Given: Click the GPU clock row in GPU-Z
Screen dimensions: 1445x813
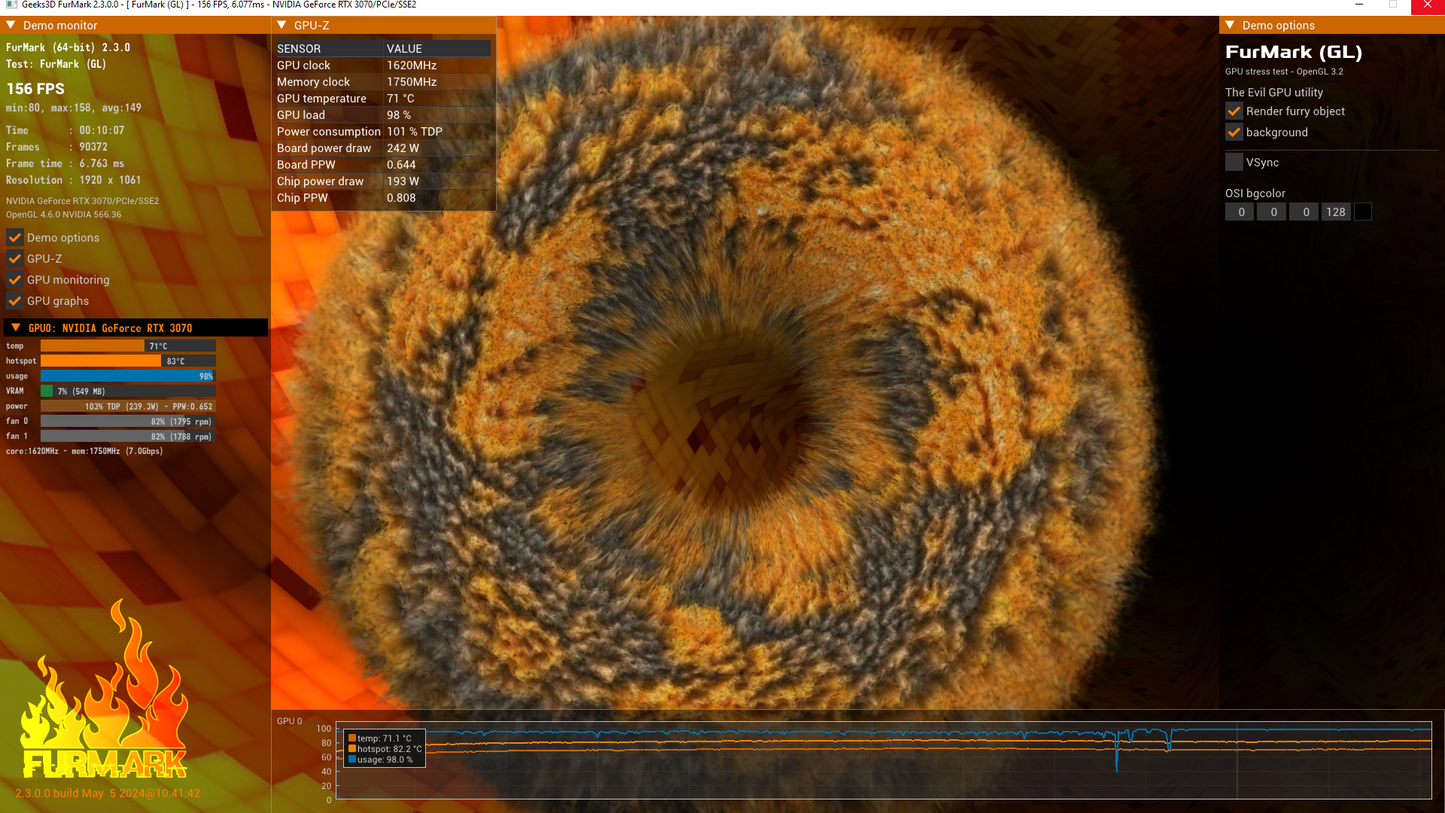Looking at the screenshot, I should coord(384,65).
